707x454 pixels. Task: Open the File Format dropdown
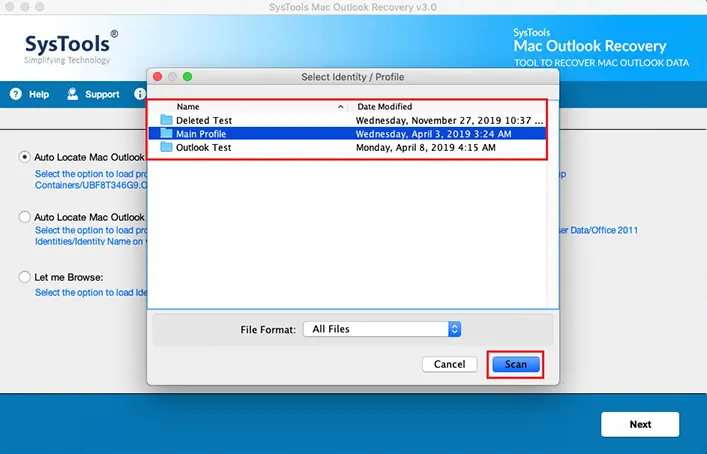pos(382,329)
